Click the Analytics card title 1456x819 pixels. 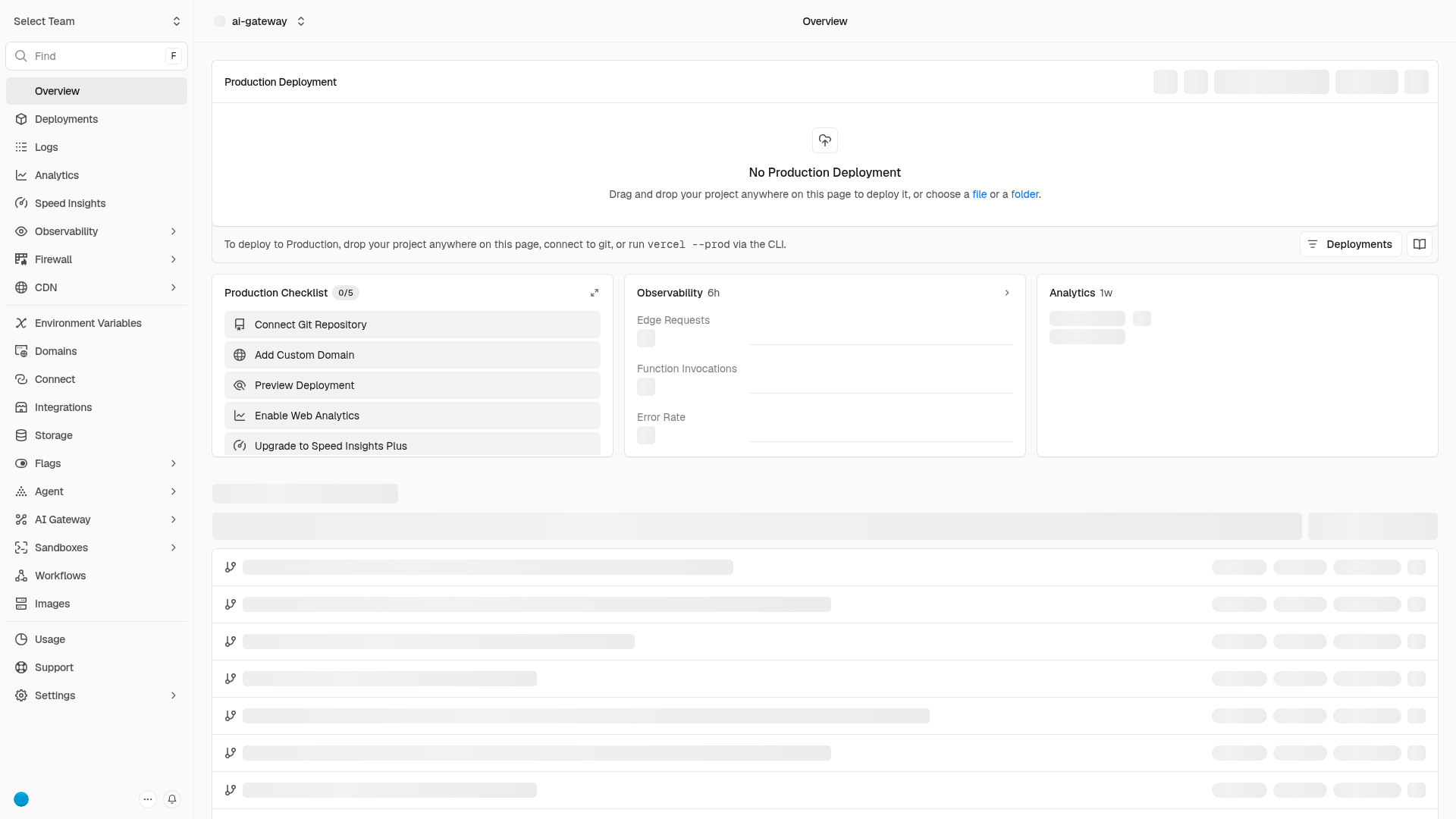point(1072,293)
